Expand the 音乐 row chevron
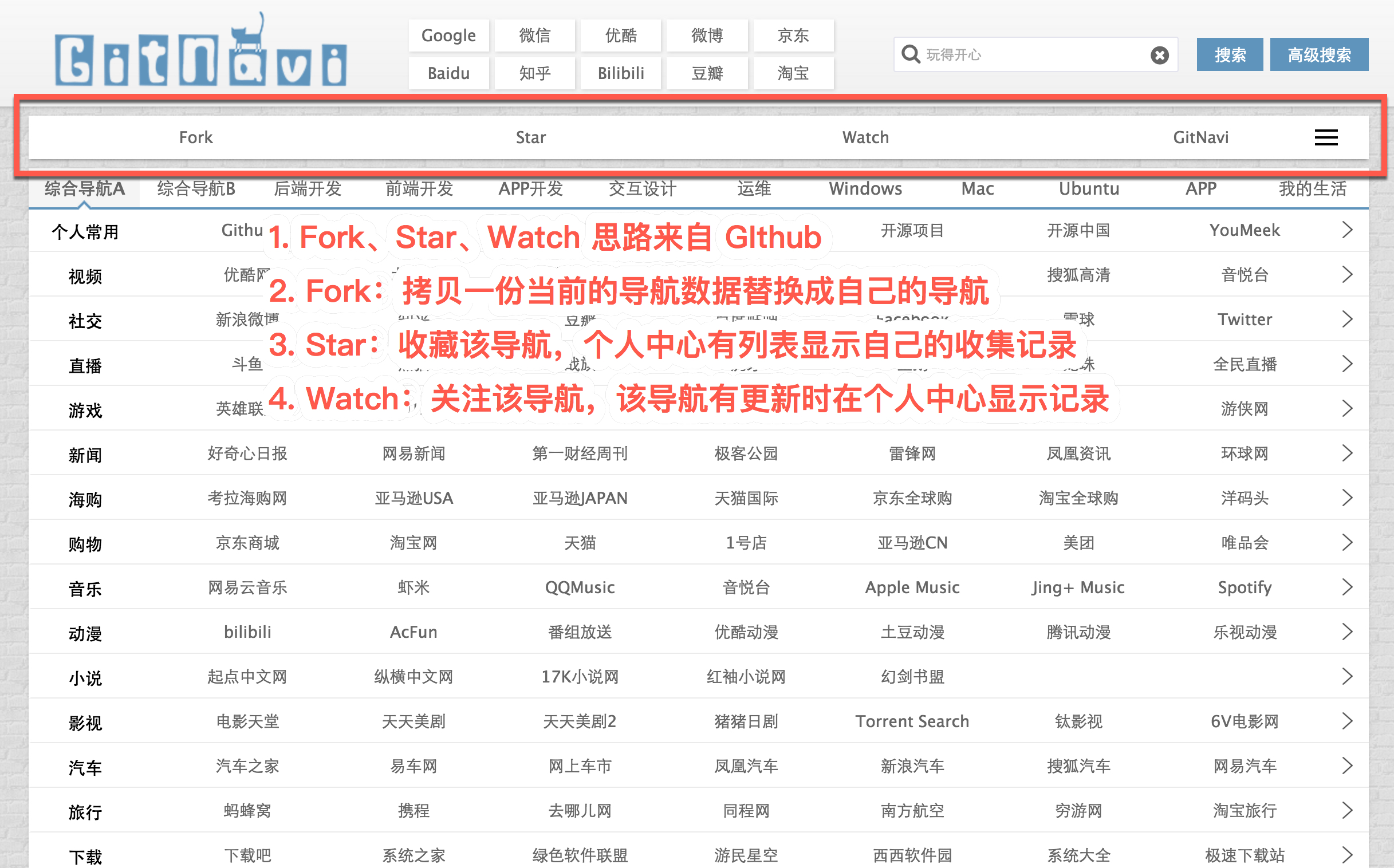The width and height of the screenshot is (1394, 868). (x=1347, y=587)
